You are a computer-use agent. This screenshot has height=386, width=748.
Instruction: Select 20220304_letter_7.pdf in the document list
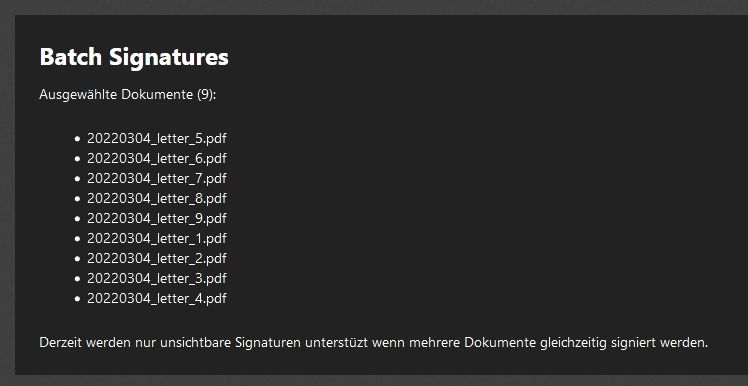pos(156,178)
